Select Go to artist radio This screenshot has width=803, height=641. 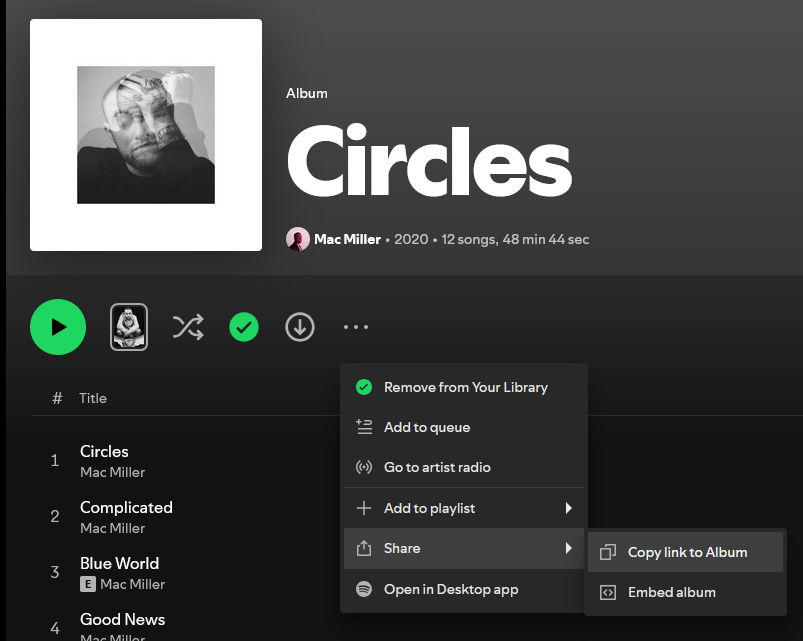pos(464,467)
